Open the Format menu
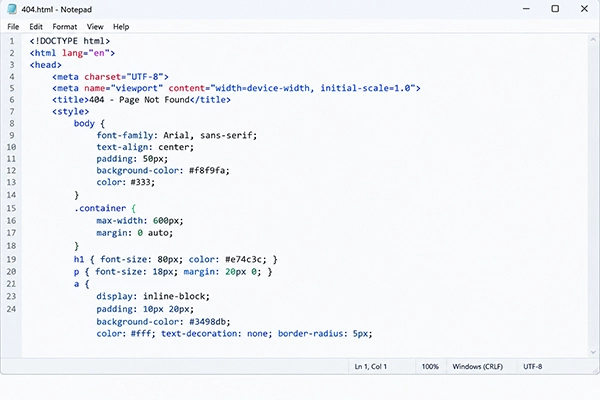Image resolution: width=600 pixels, height=400 pixels. pyautogui.click(x=65, y=27)
